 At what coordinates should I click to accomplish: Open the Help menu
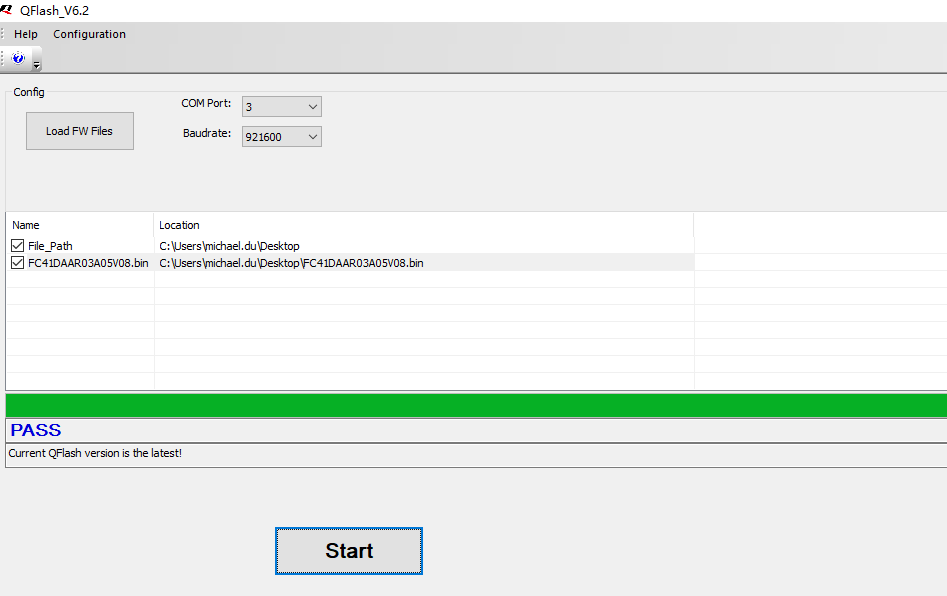(x=25, y=33)
